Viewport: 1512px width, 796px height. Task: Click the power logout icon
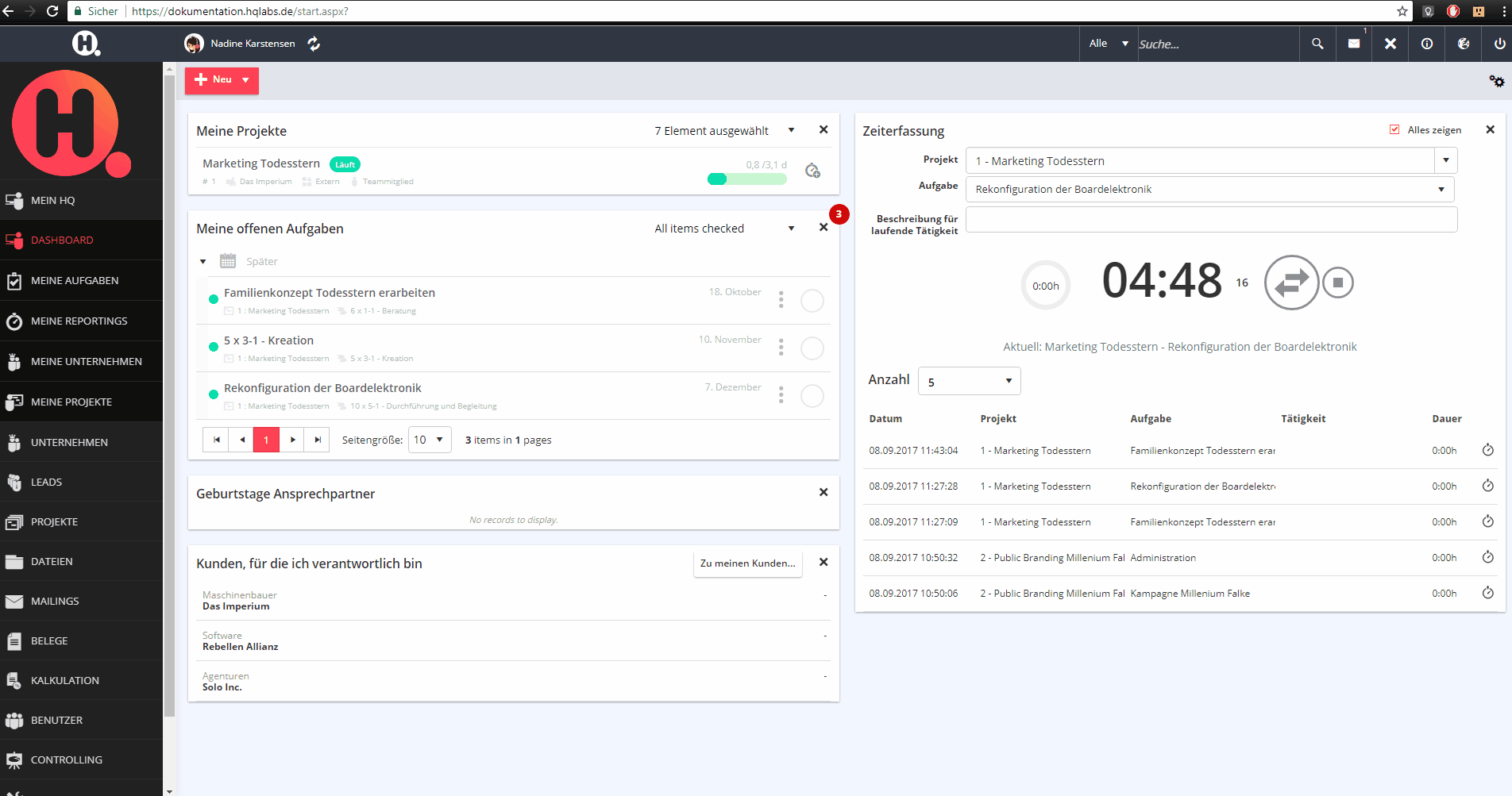click(1499, 44)
